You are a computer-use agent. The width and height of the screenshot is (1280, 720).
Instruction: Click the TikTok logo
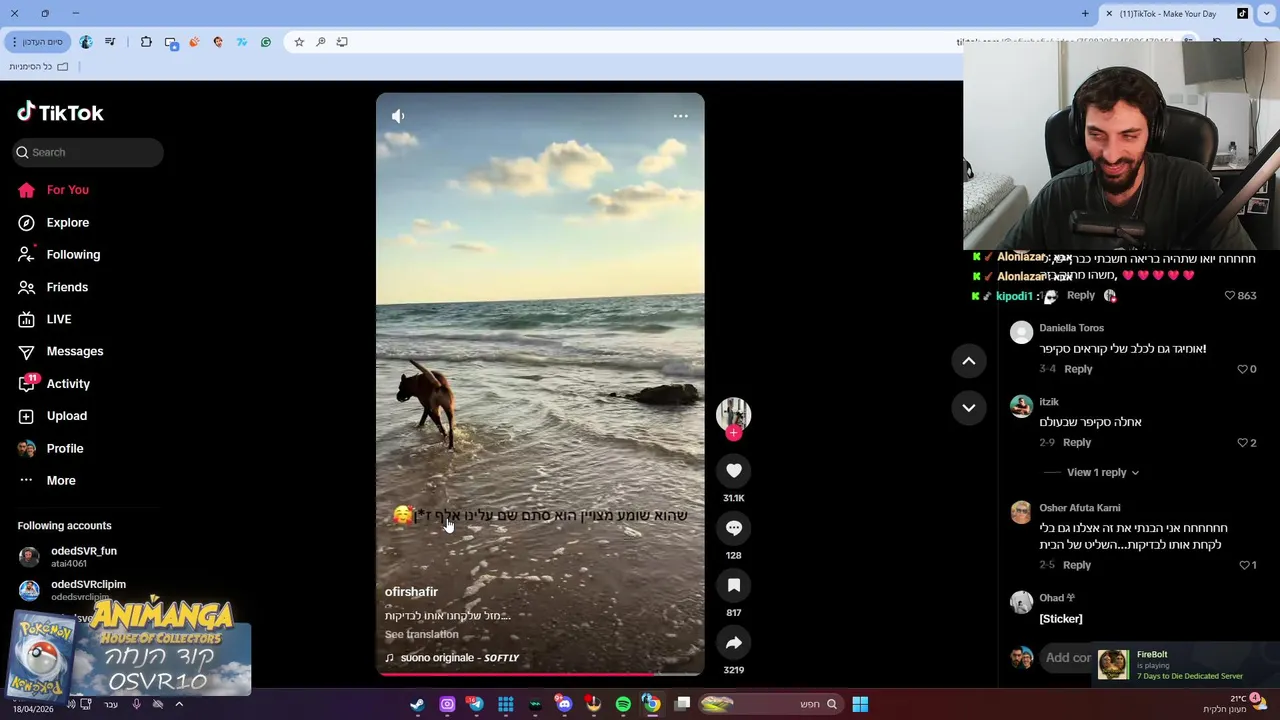[60, 112]
